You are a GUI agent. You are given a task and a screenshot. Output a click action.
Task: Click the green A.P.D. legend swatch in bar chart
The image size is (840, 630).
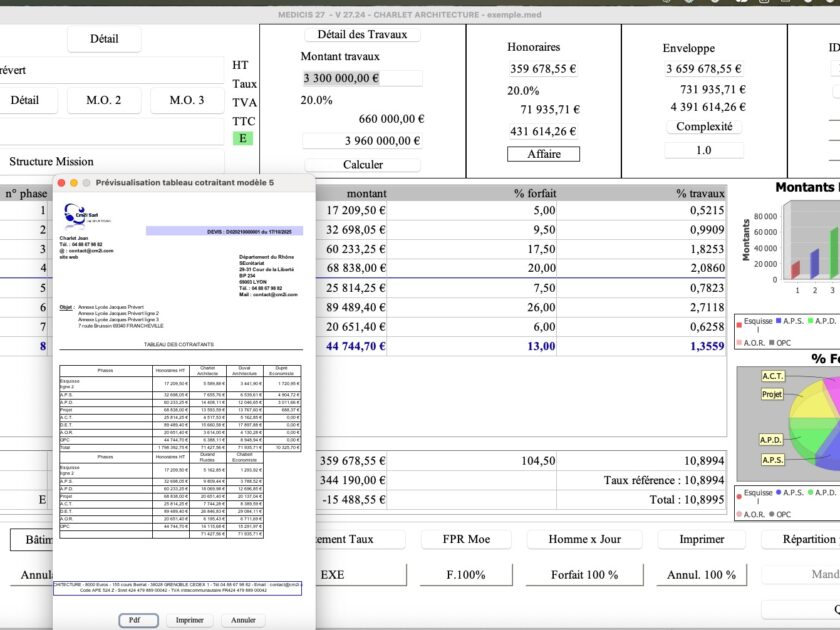pyautogui.click(x=811, y=321)
